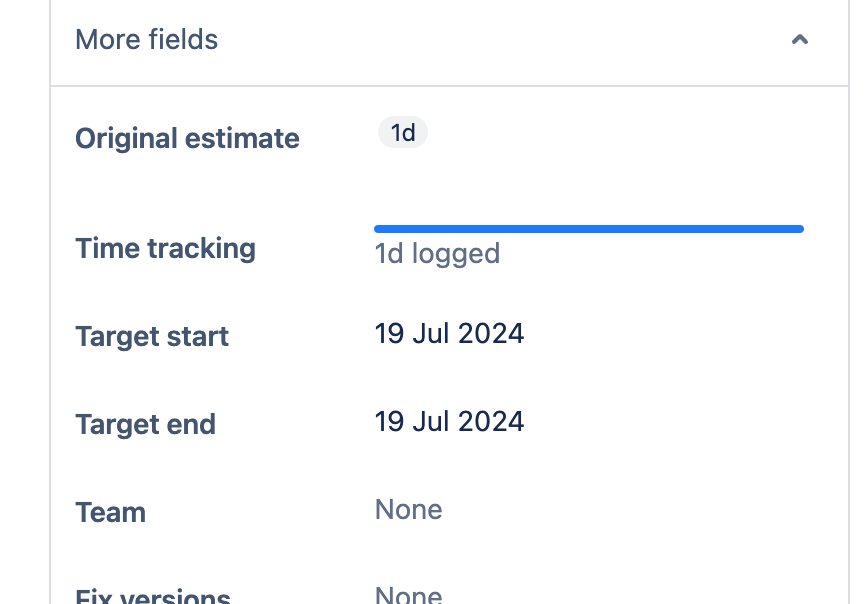Click the Time tracking field label
Screen dimensions: 868x604
165,248
